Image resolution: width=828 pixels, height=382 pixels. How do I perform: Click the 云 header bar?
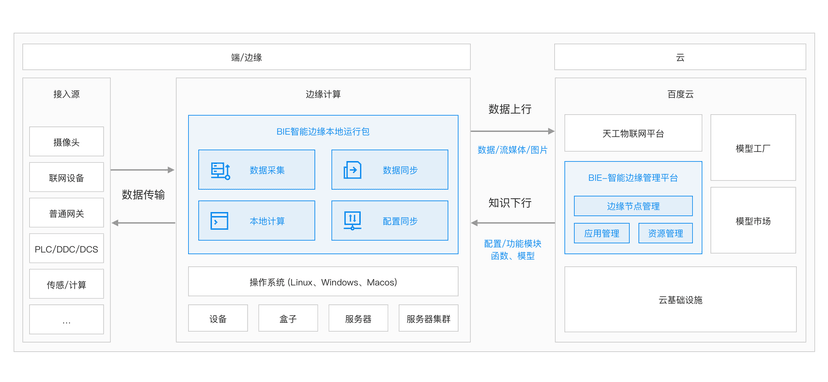(x=680, y=57)
